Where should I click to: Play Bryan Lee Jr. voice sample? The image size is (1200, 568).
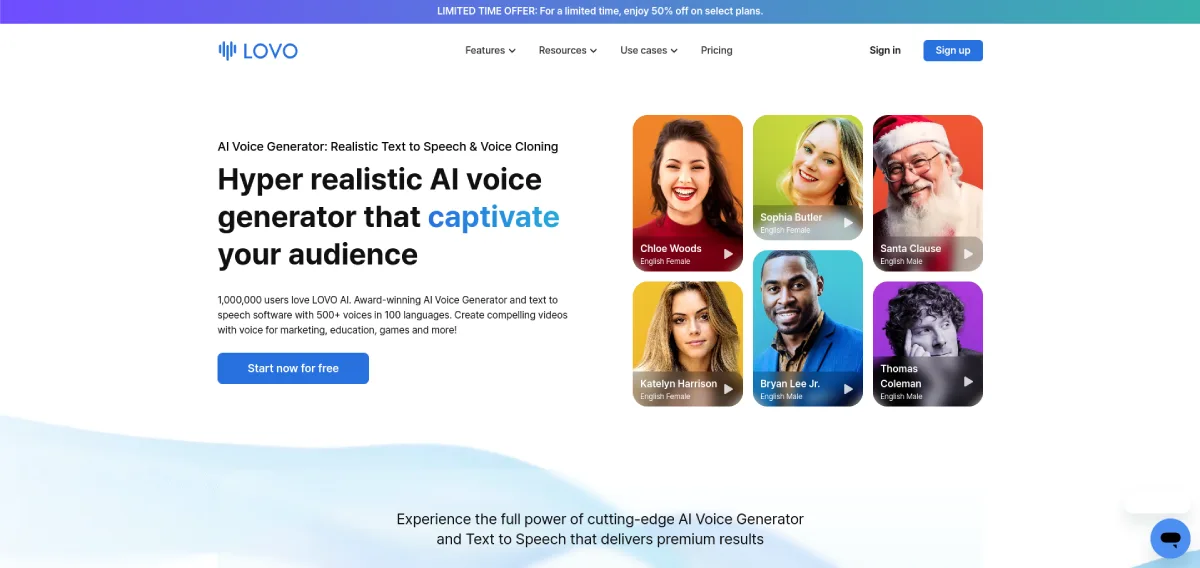(x=848, y=389)
